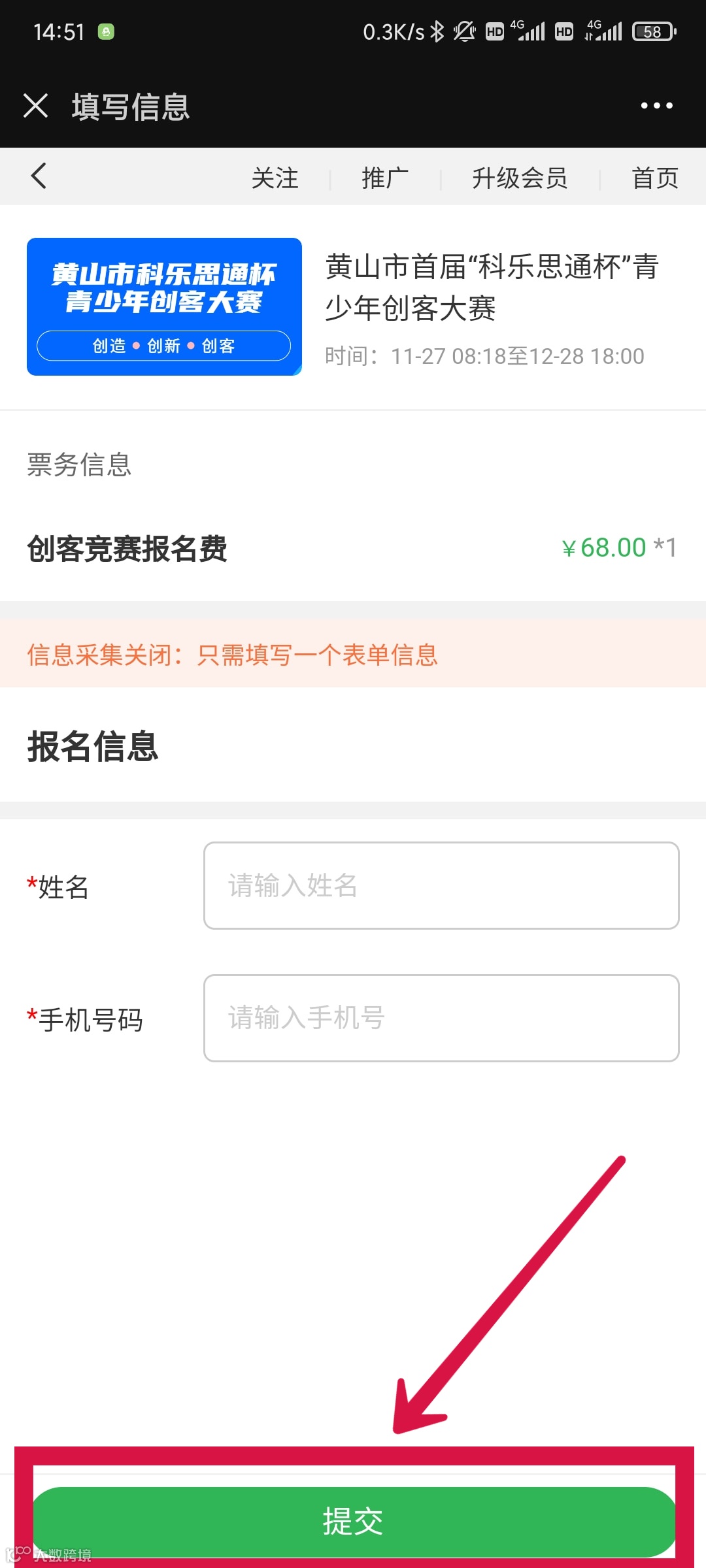Tap the 报名信息 section heading
This screenshot has height=1568, width=706.
[x=93, y=746]
